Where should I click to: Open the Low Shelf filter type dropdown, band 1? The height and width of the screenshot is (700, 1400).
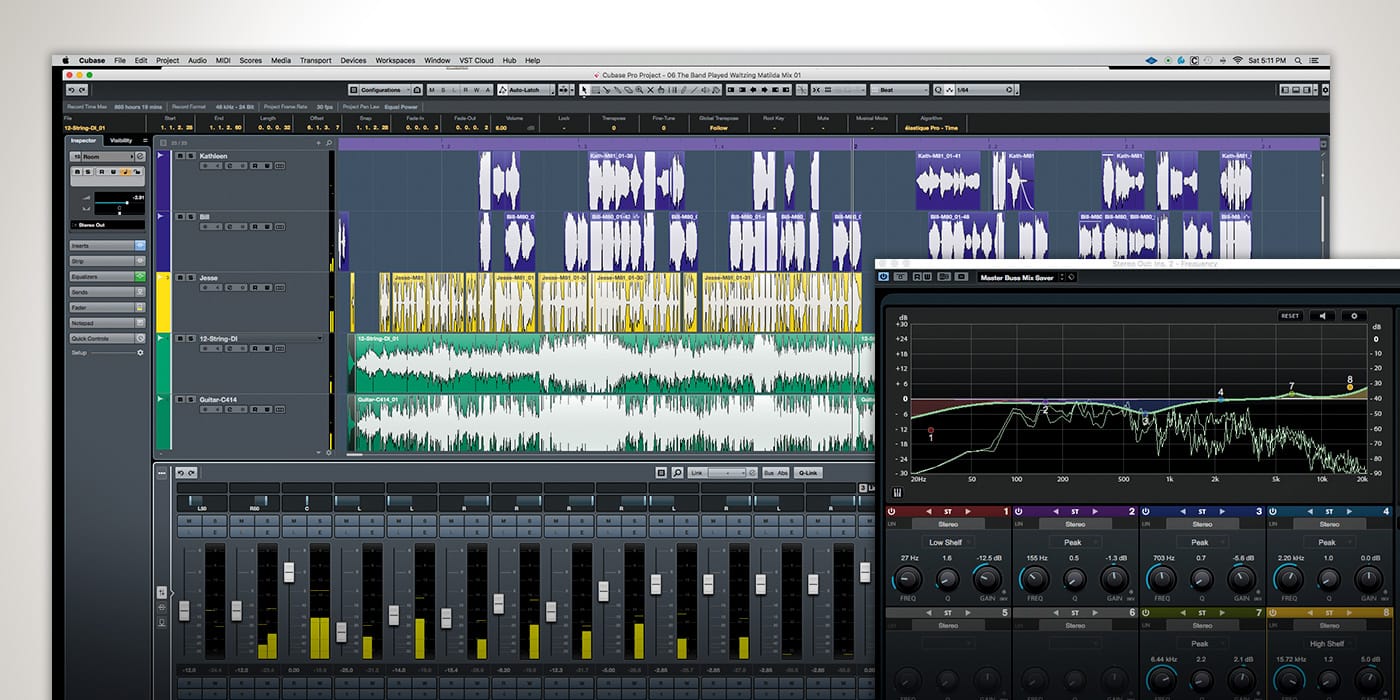946,542
